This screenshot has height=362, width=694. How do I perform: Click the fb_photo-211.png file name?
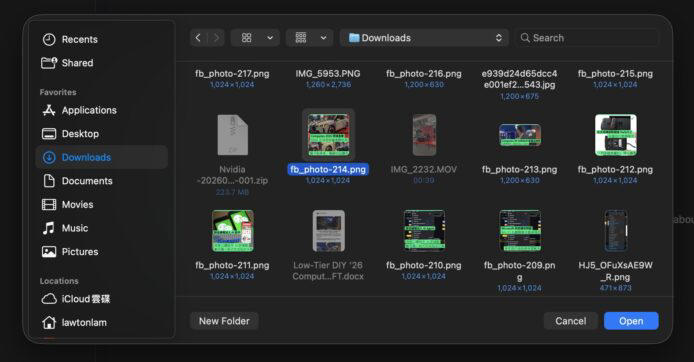[232, 266]
